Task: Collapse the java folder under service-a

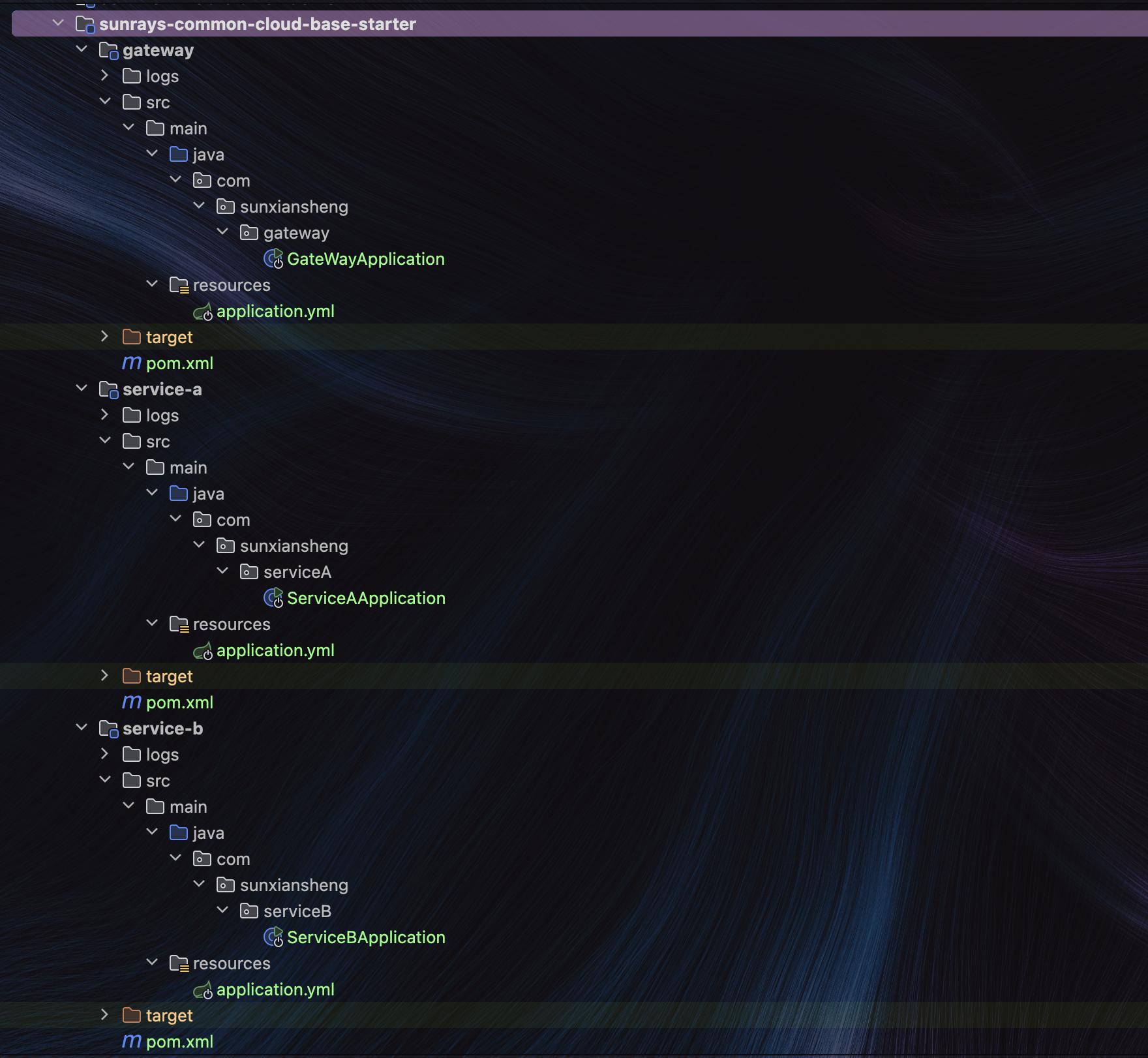Action: point(152,493)
